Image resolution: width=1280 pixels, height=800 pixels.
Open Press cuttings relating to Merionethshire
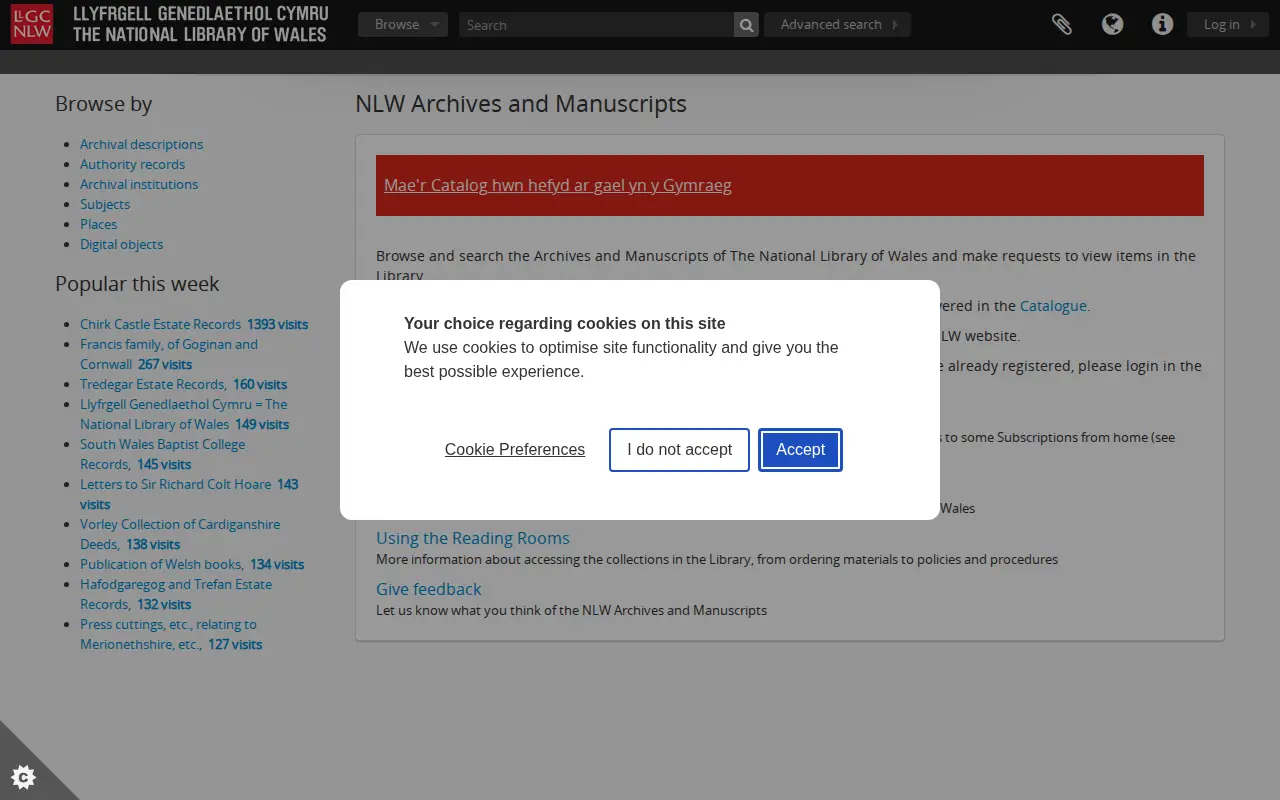171,634
